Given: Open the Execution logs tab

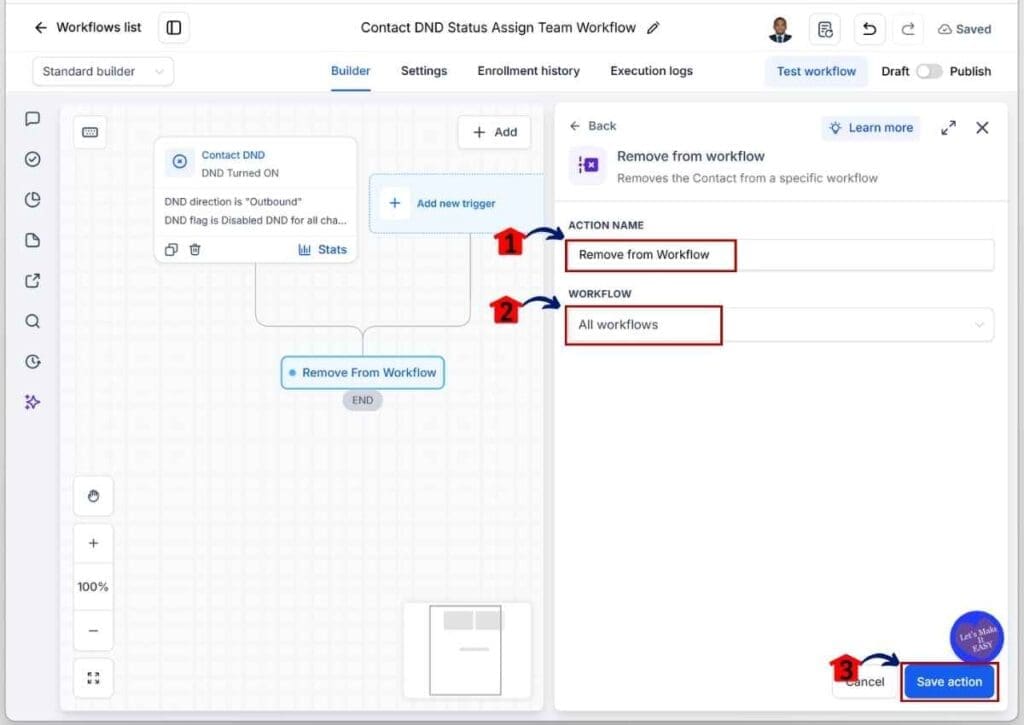Looking at the screenshot, I should pos(651,71).
